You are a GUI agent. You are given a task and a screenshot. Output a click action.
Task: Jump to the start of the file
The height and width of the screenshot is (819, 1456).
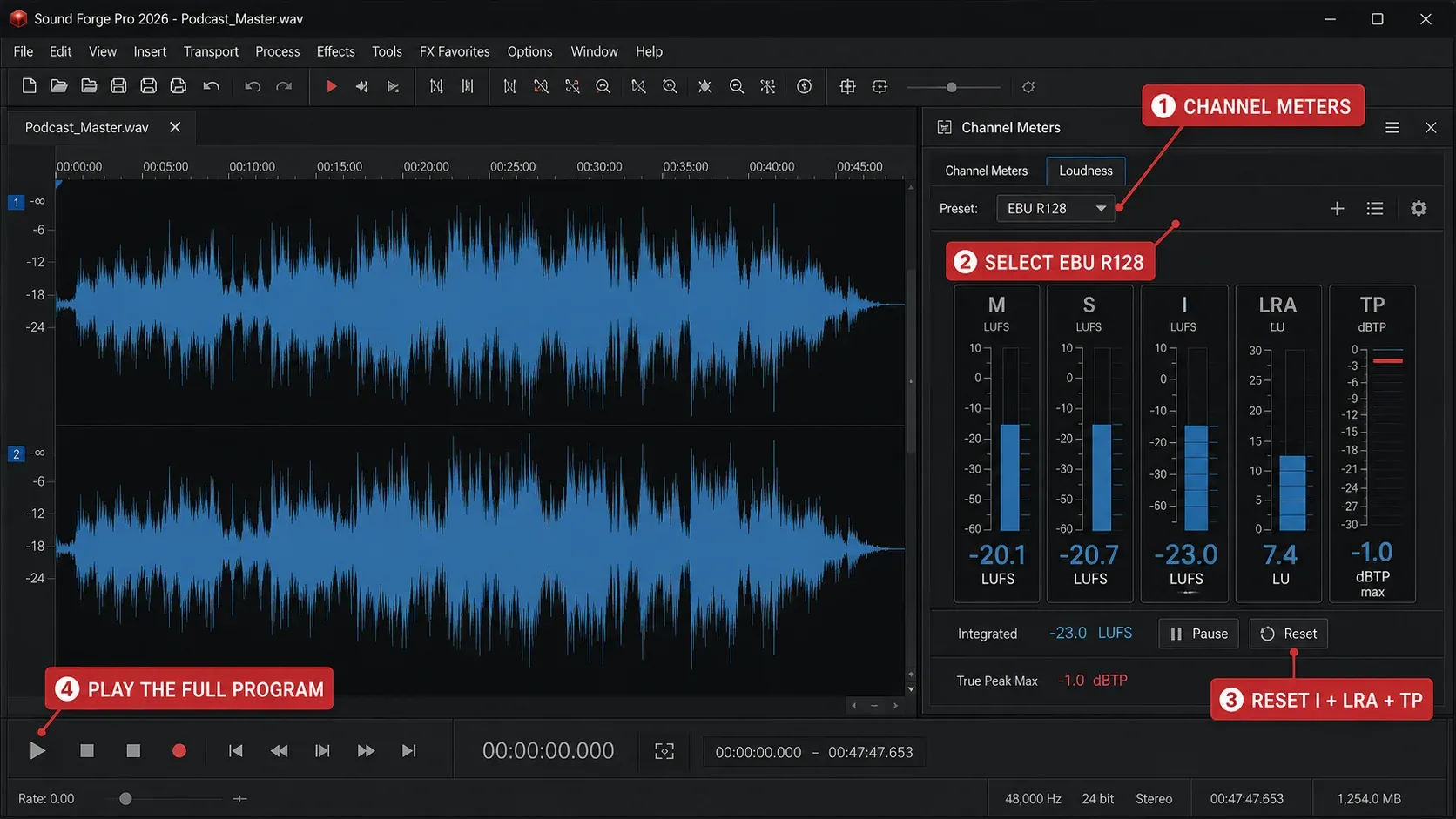[235, 750]
